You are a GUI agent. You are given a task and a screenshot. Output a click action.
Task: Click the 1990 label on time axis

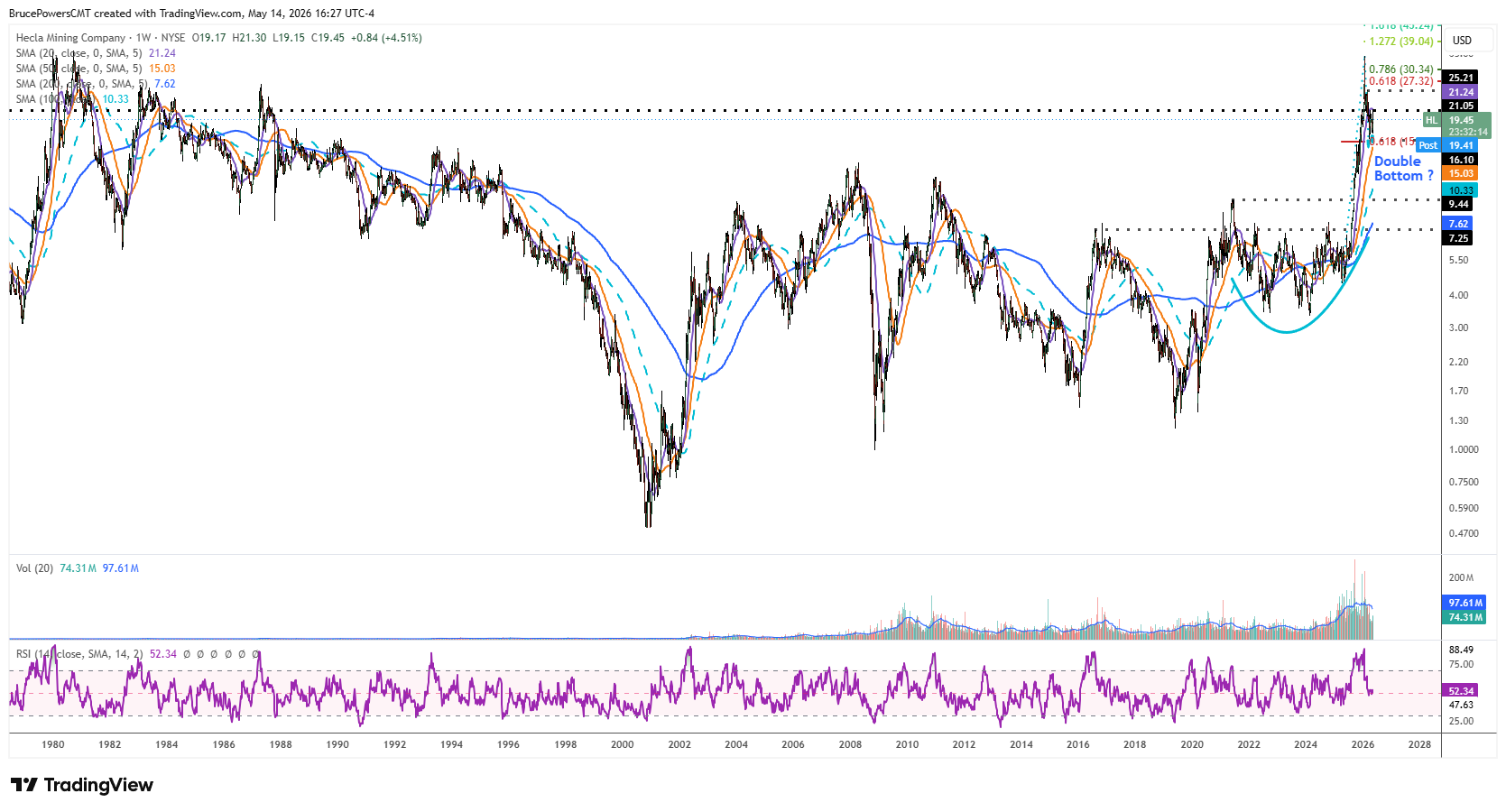(337, 744)
